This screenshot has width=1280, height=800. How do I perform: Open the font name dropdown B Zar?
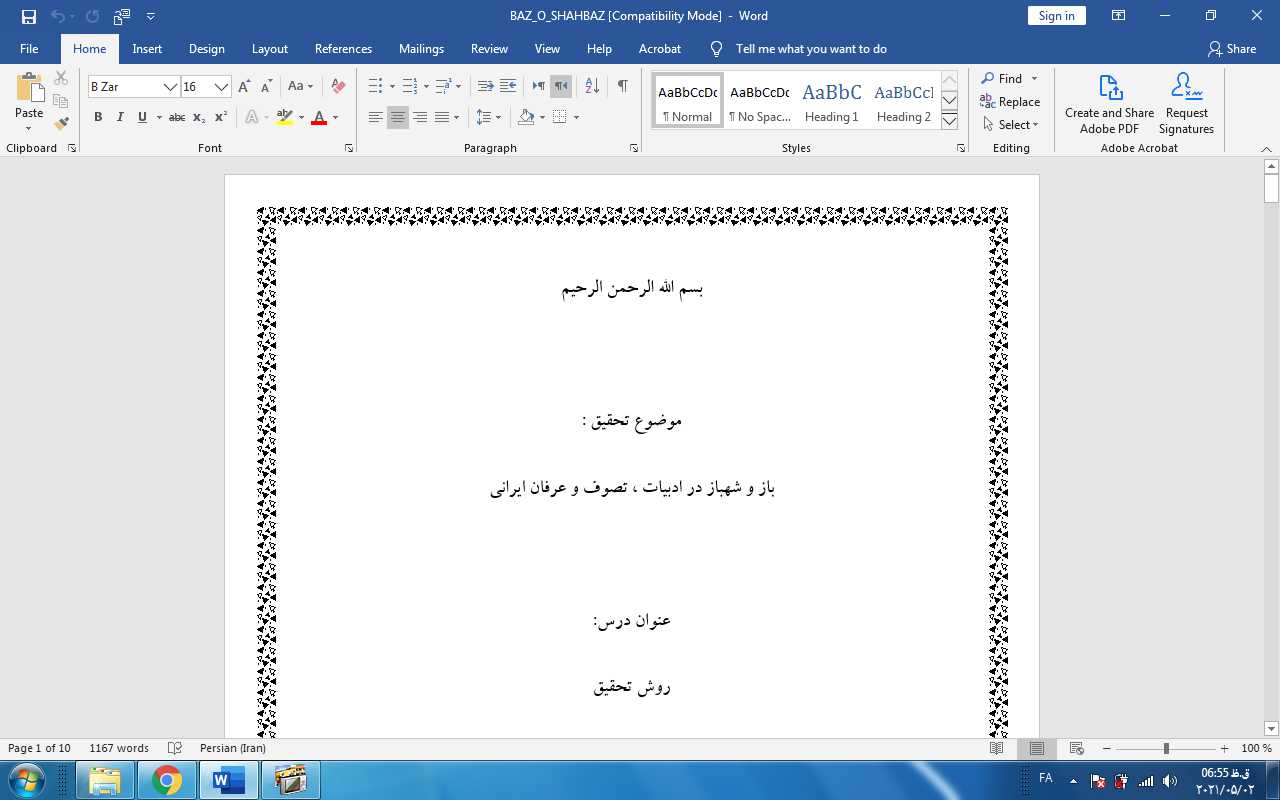170,87
